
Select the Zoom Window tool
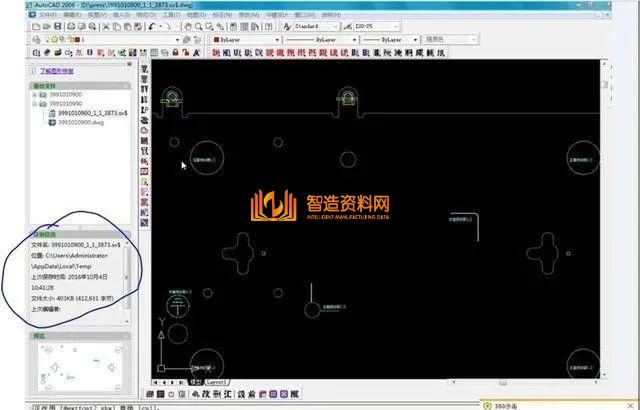coord(209,27)
